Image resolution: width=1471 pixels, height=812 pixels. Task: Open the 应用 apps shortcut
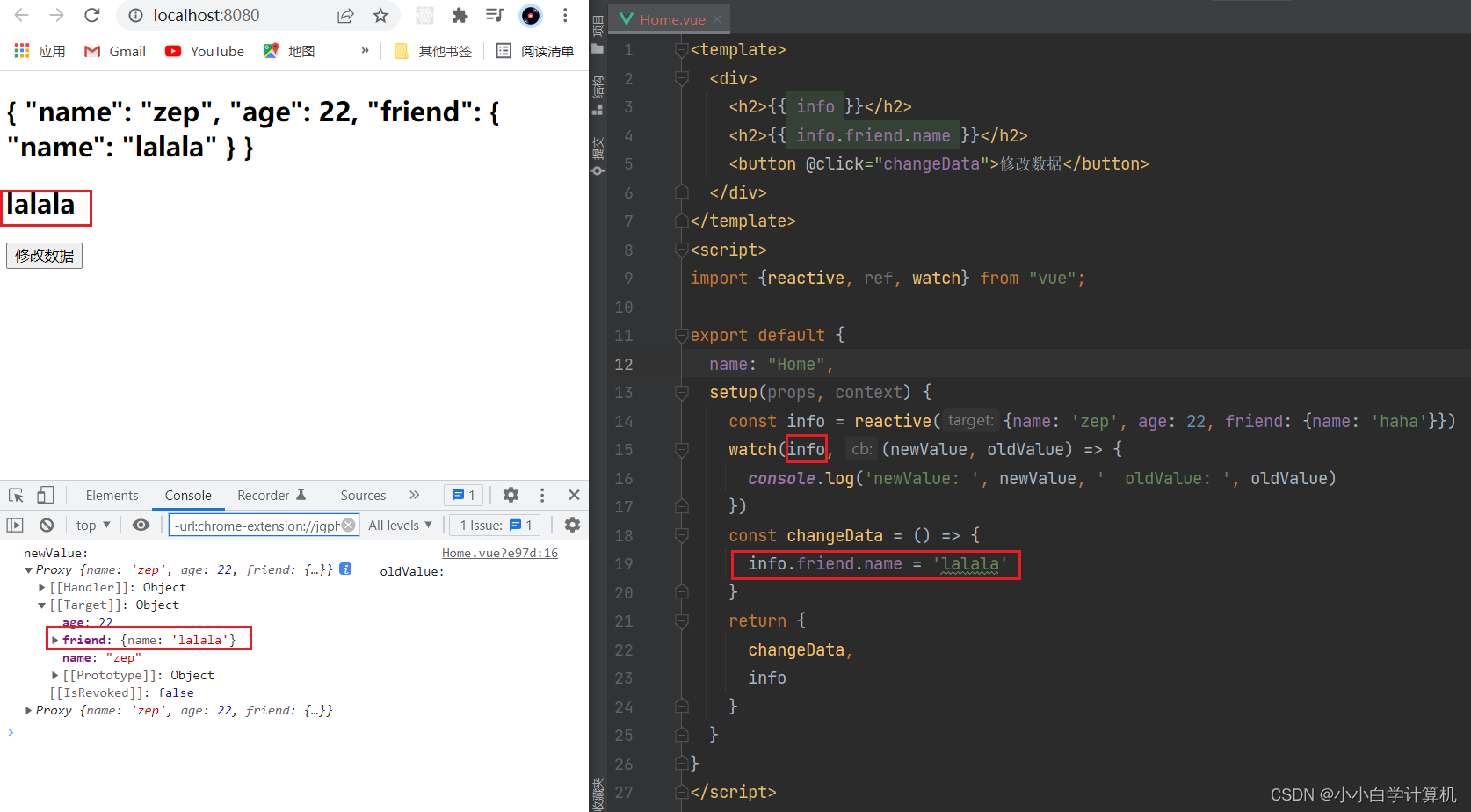click(x=40, y=51)
